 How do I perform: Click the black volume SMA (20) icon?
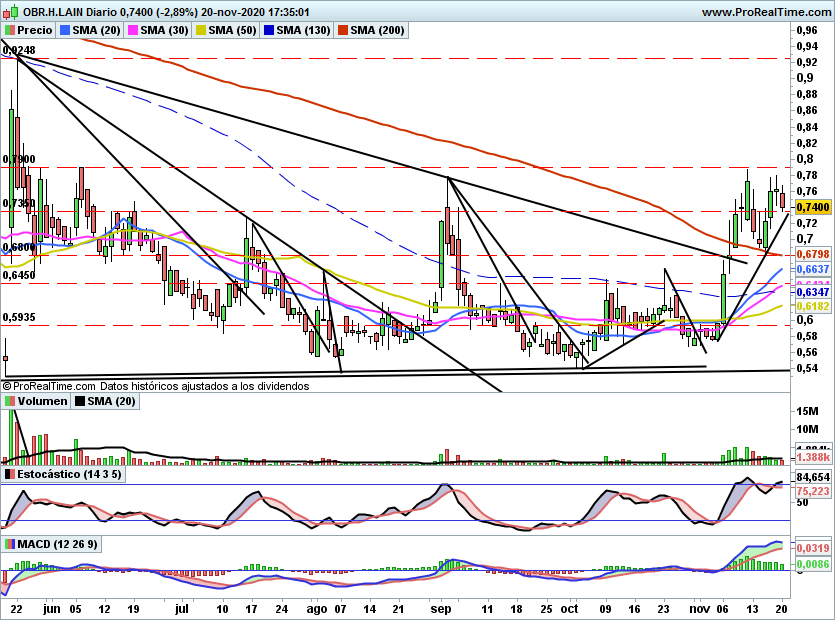(x=80, y=401)
